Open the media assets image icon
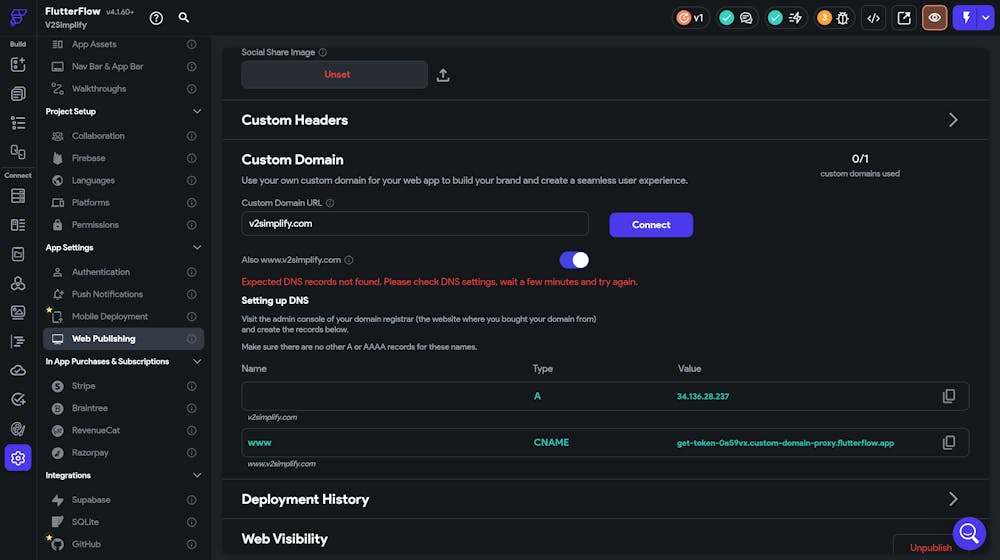 (x=18, y=312)
